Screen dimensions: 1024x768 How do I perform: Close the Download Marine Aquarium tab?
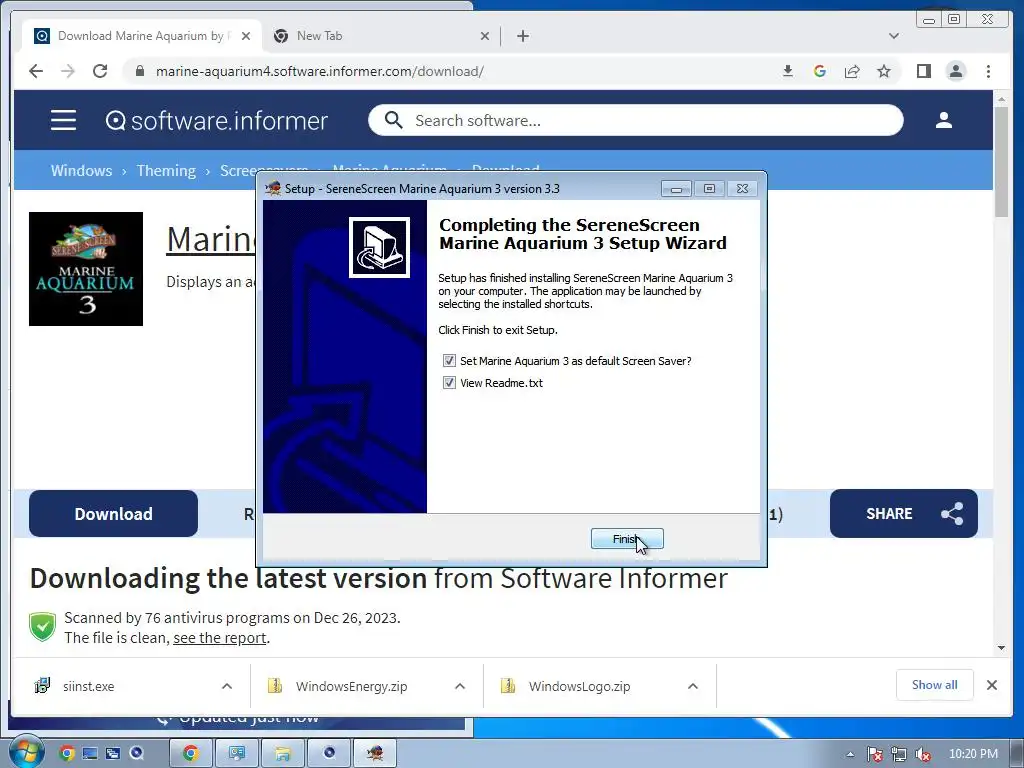pos(246,36)
